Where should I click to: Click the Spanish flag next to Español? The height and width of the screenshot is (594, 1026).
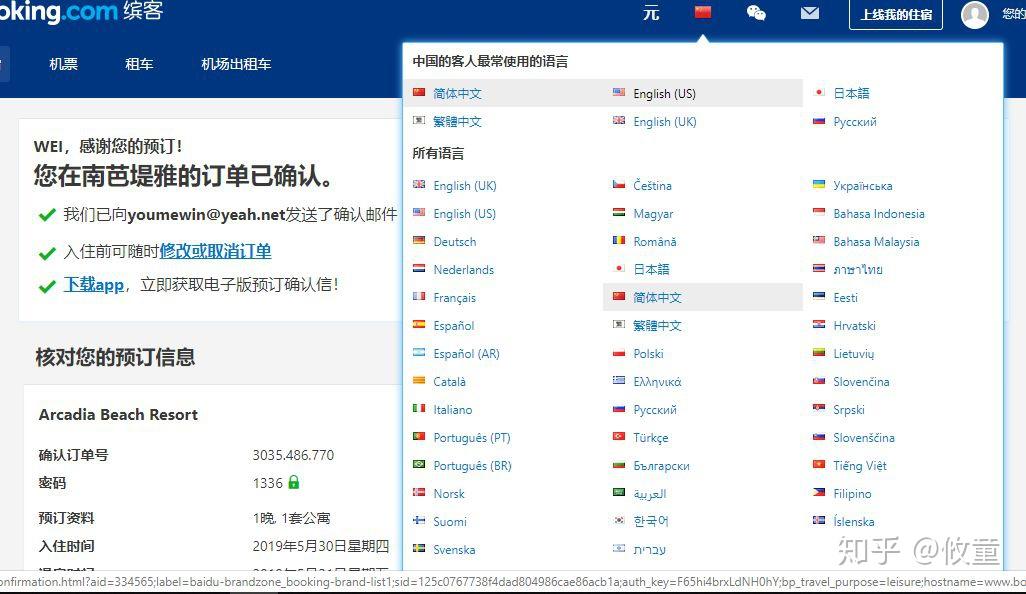(x=419, y=324)
